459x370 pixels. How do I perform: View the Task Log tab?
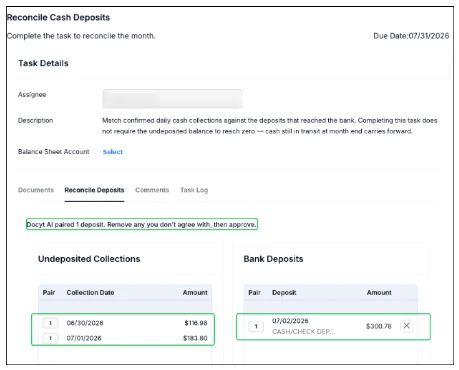194,190
